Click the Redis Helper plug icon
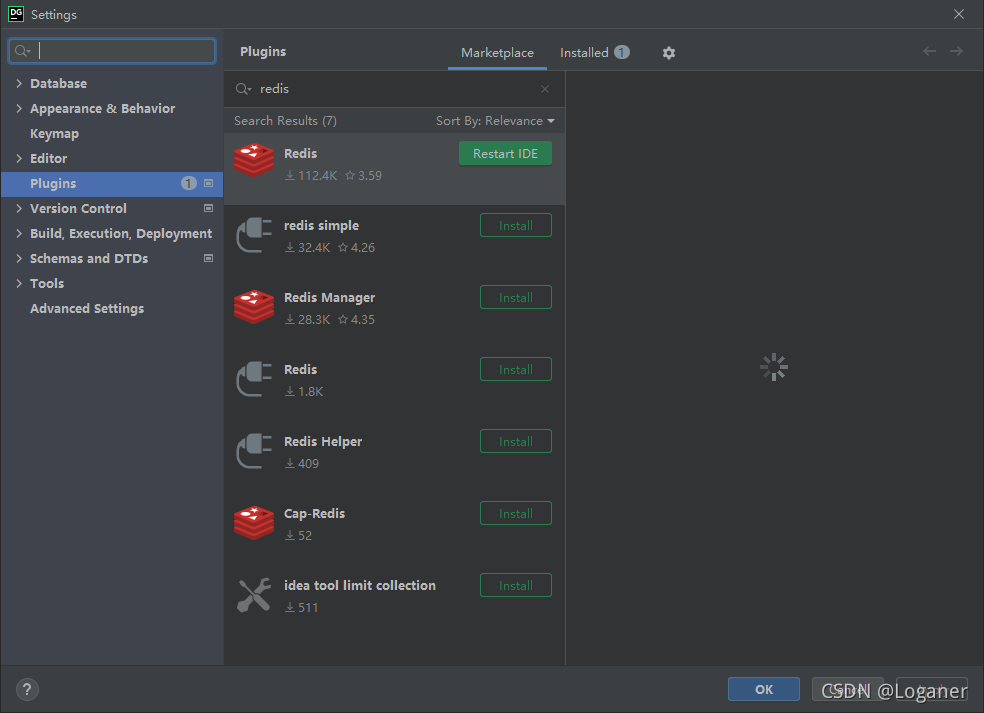 click(x=253, y=450)
